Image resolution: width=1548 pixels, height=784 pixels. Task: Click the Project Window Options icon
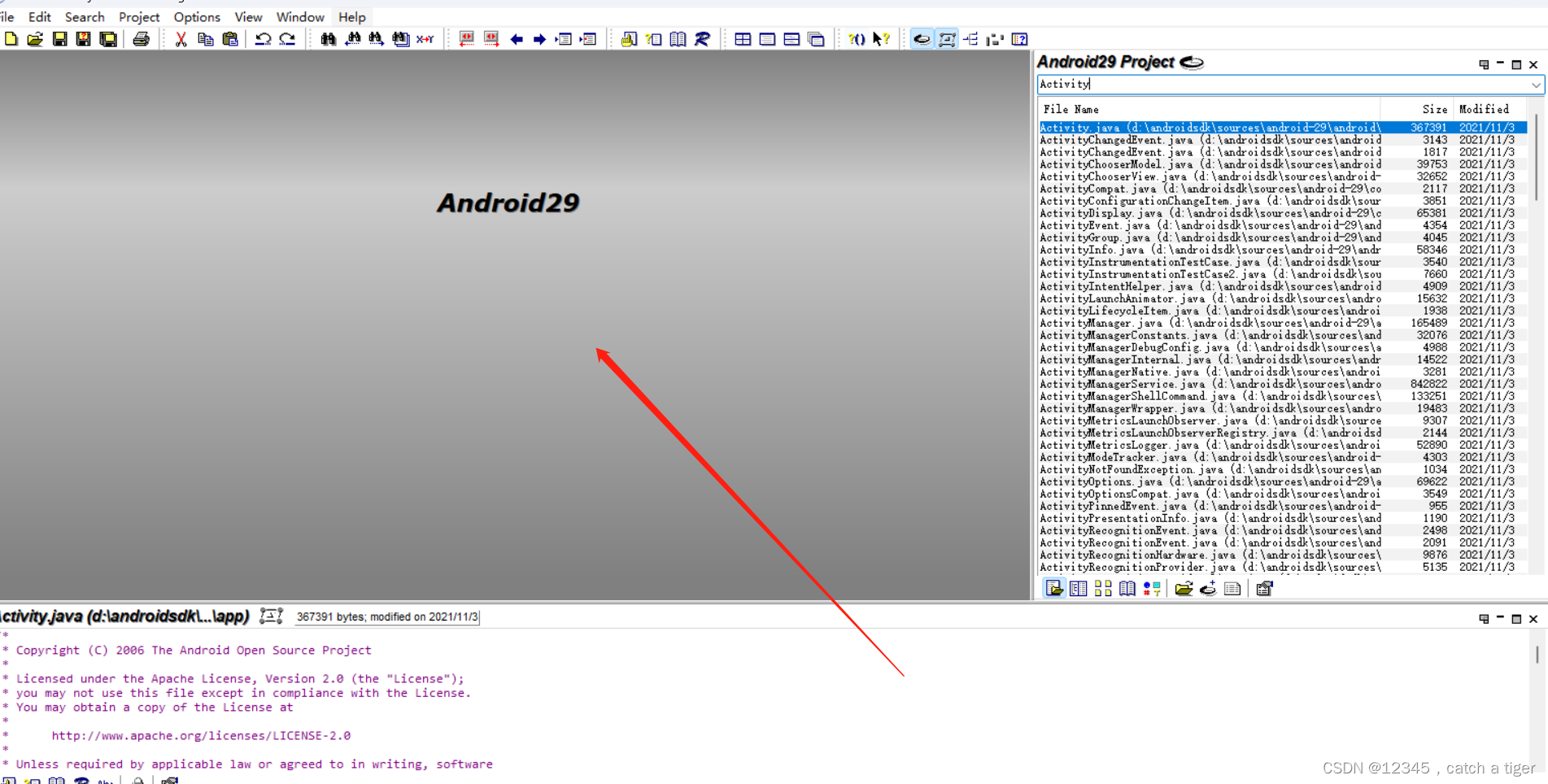(1264, 588)
